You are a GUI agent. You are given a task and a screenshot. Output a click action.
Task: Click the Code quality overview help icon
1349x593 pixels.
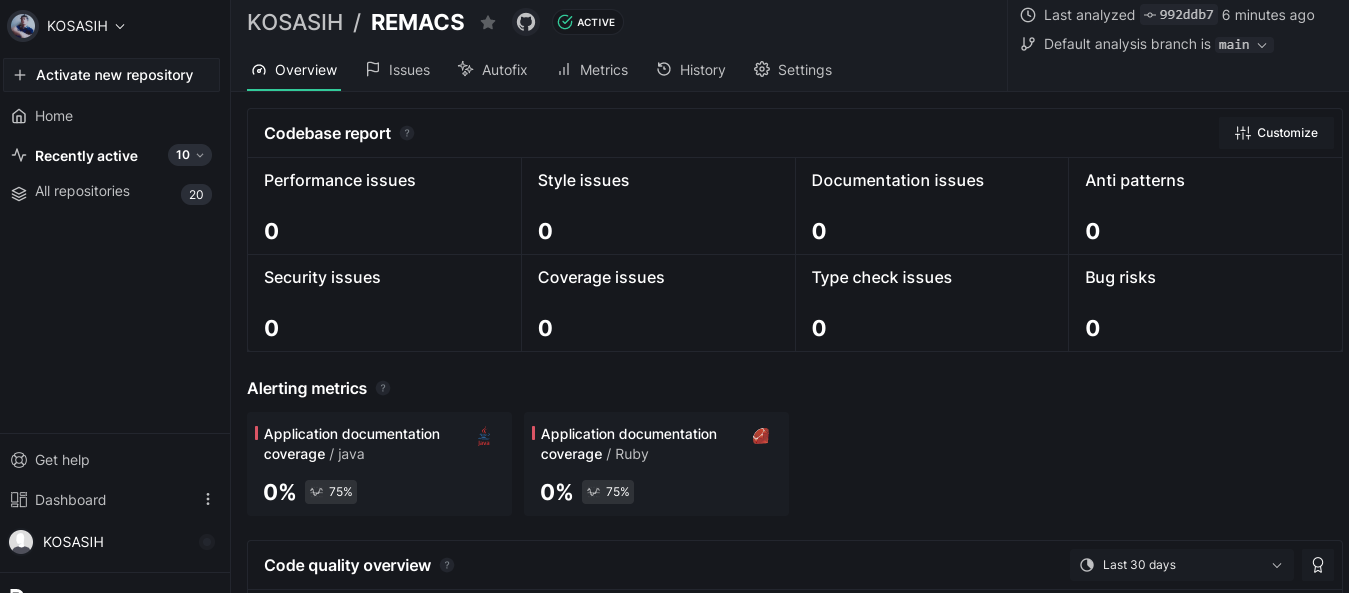coord(447,565)
